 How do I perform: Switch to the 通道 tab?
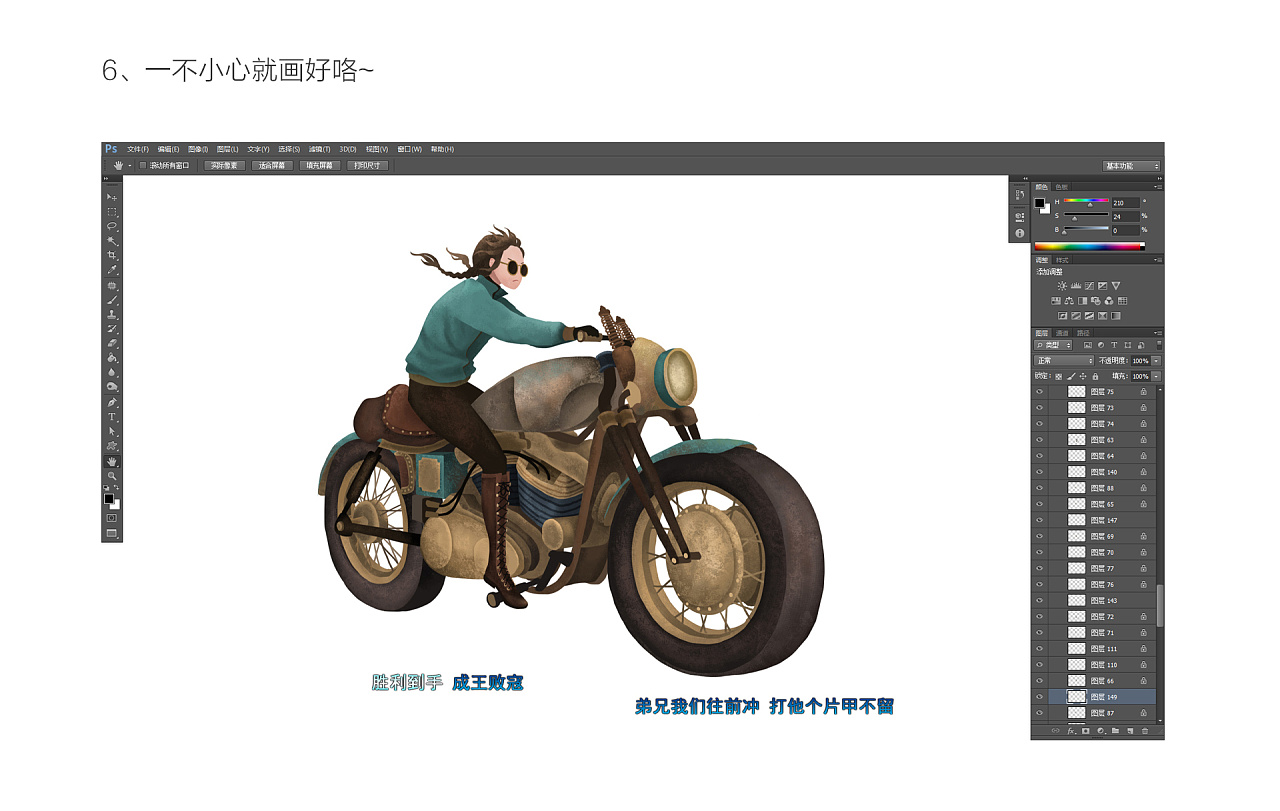pos(1061,333)
